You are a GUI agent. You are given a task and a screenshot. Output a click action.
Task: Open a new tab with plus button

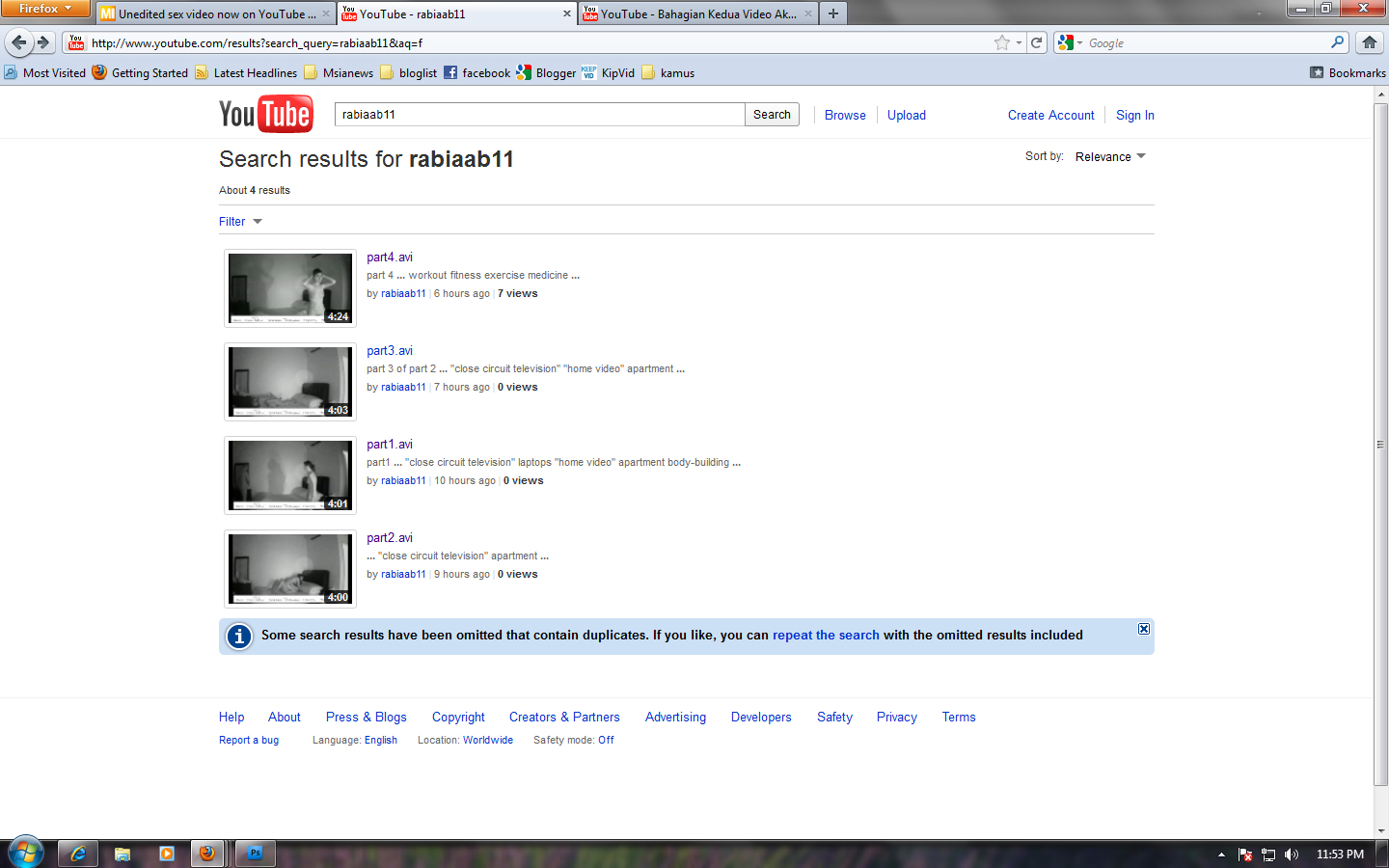pyautogui.click(x=833, y=14)
